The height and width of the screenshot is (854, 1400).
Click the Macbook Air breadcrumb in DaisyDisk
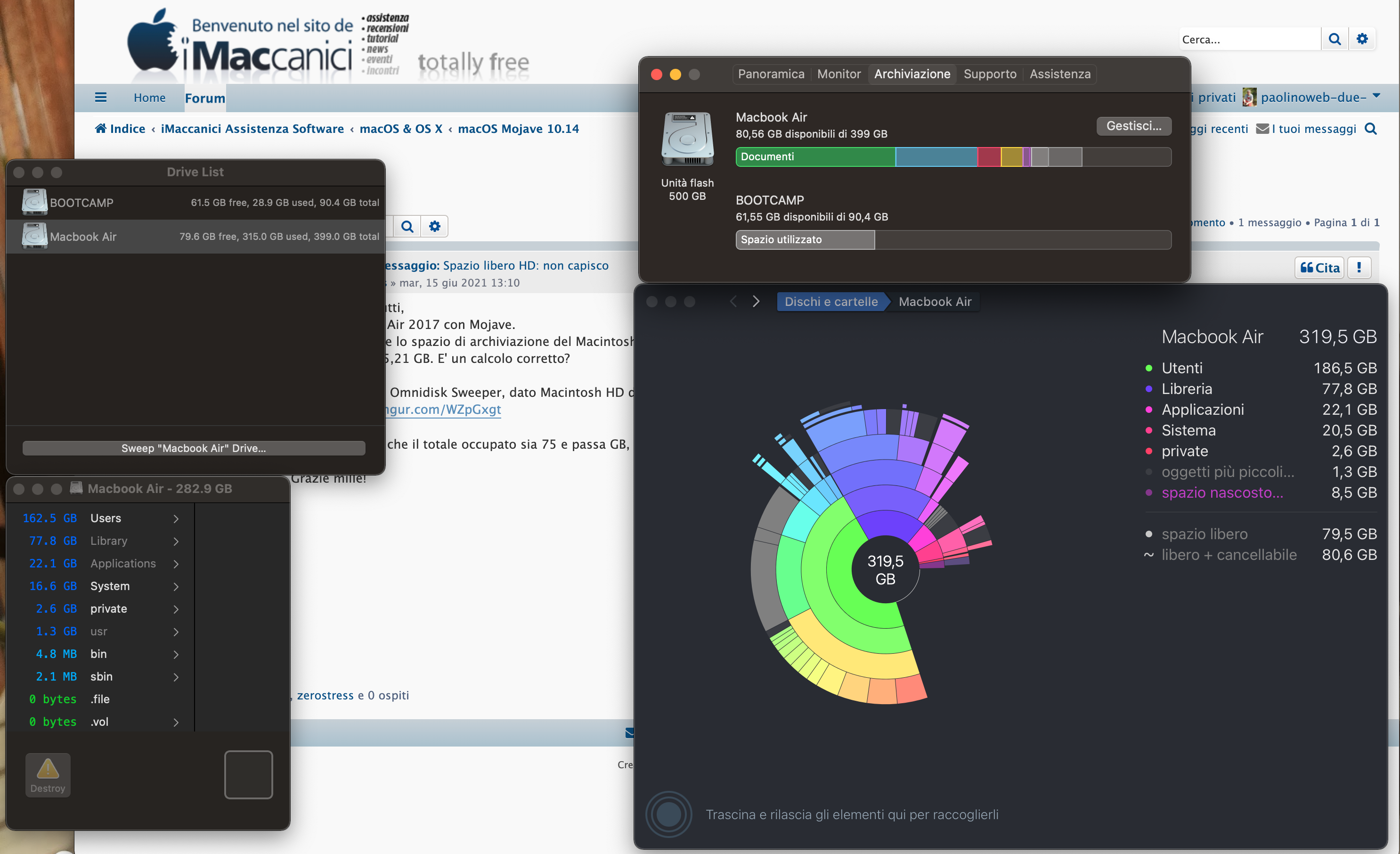click(935, 301)
